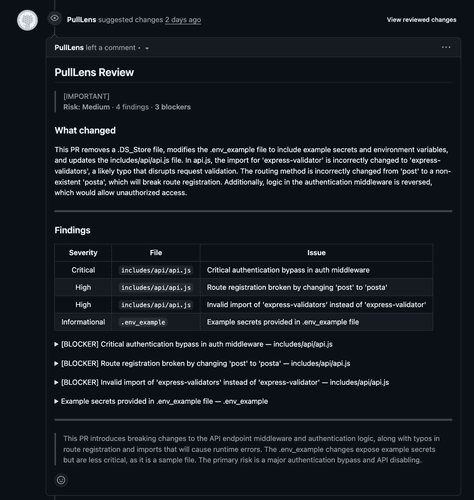Click PullLens name in comment header
Screen dimensions: 474x500
(69, 48)
